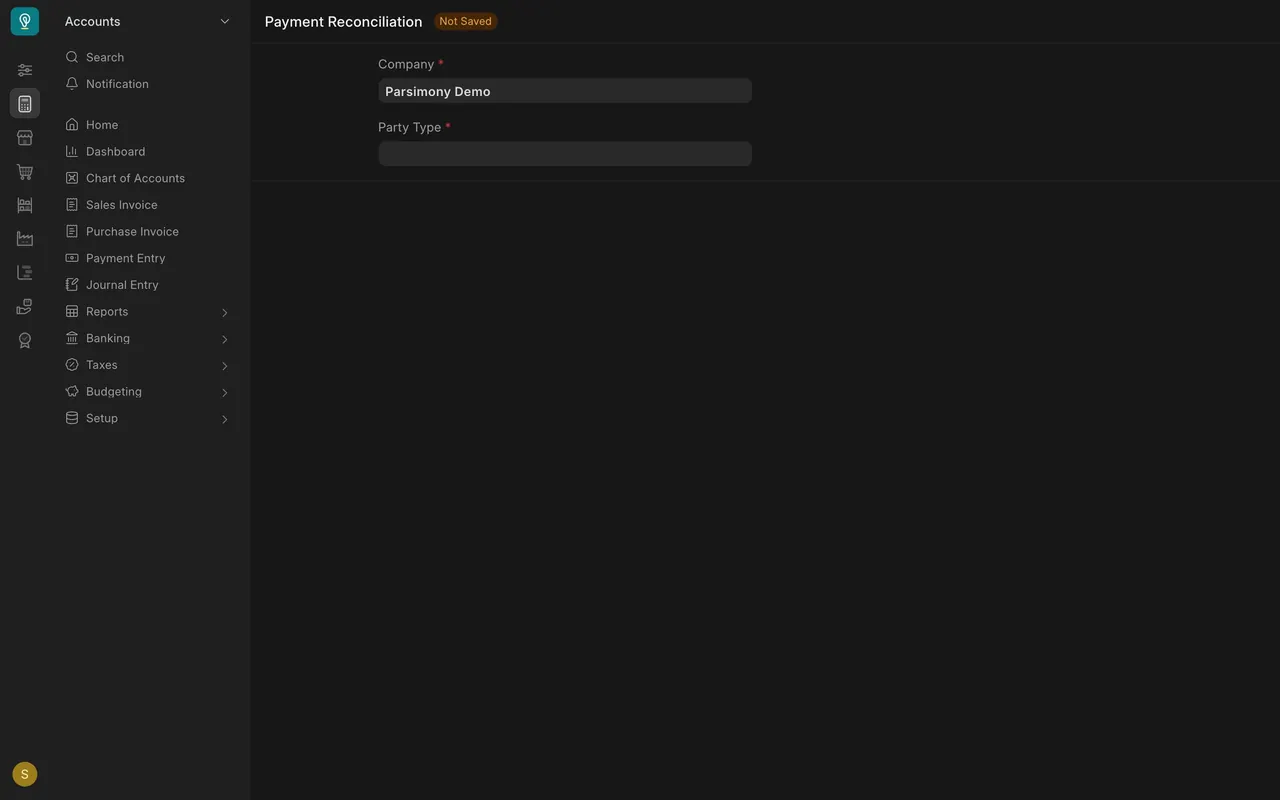Expand the Reports section
Screen dimensions: 1280x800
pyautogui.click(x=148, y=312)
